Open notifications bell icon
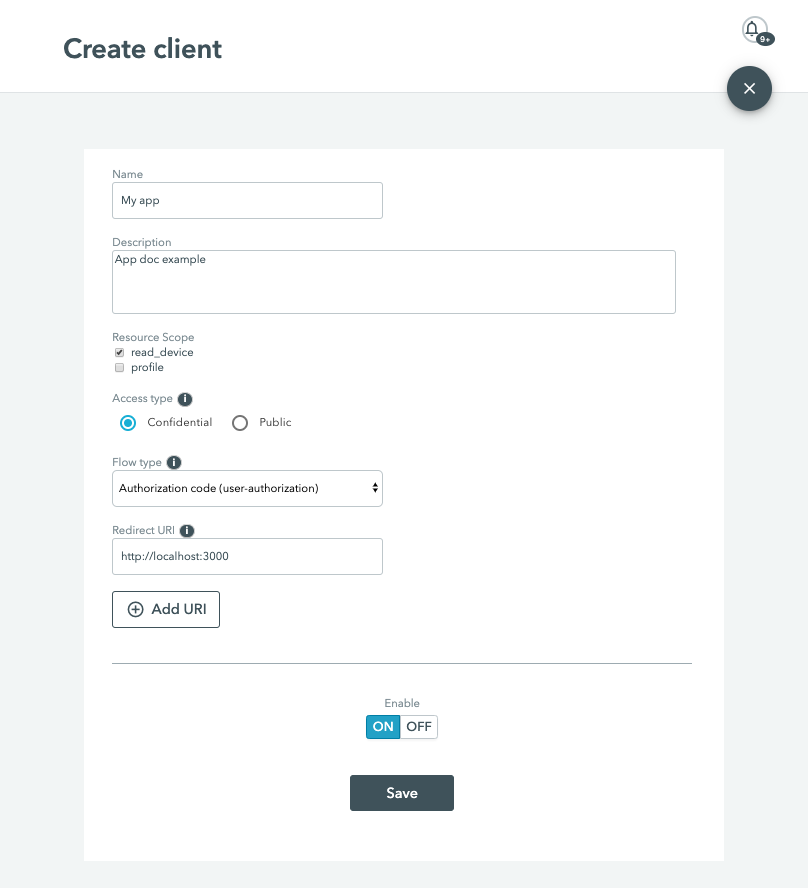 754,29
